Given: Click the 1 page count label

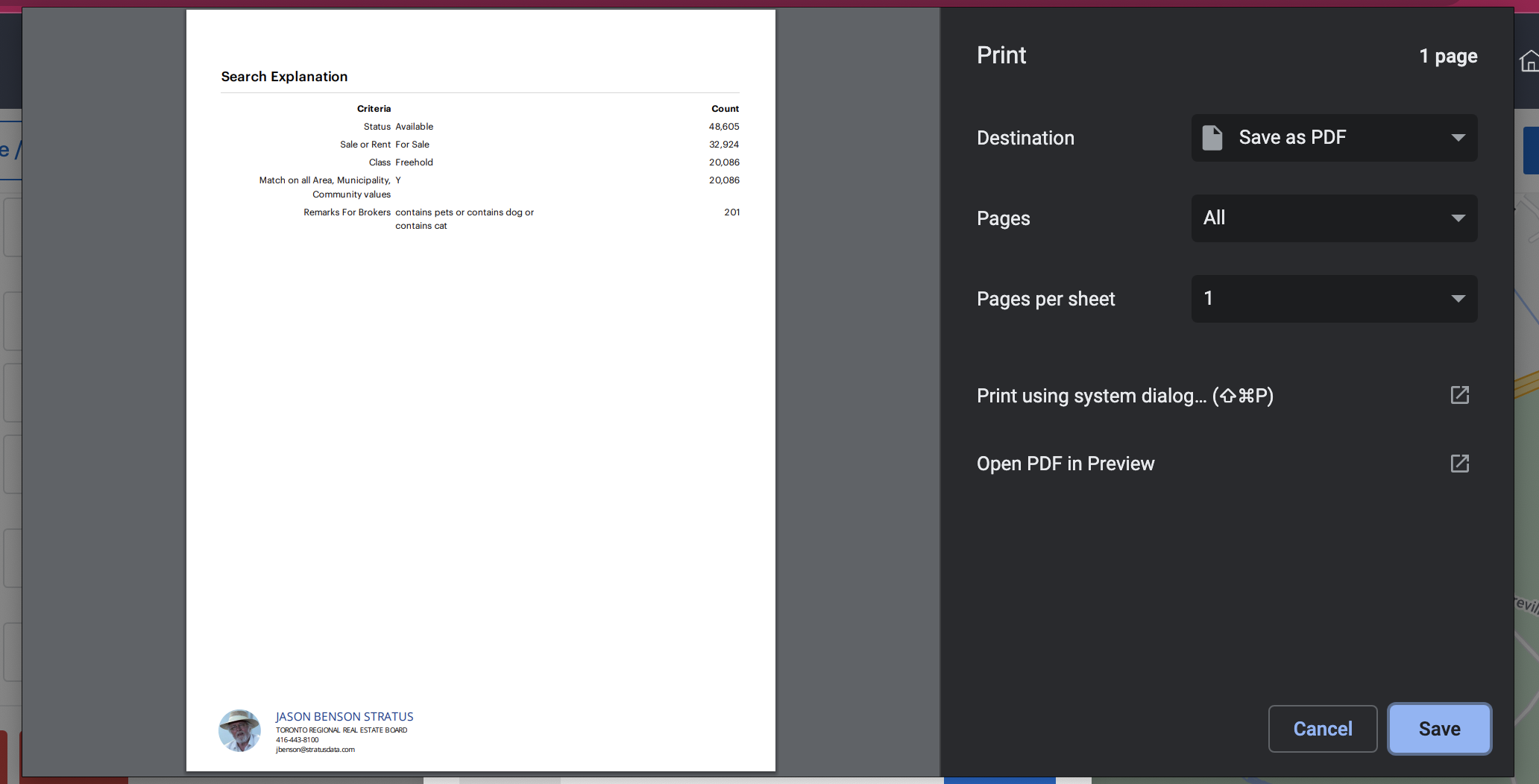Looking at the screenshot, I should tap(1448, 56).
